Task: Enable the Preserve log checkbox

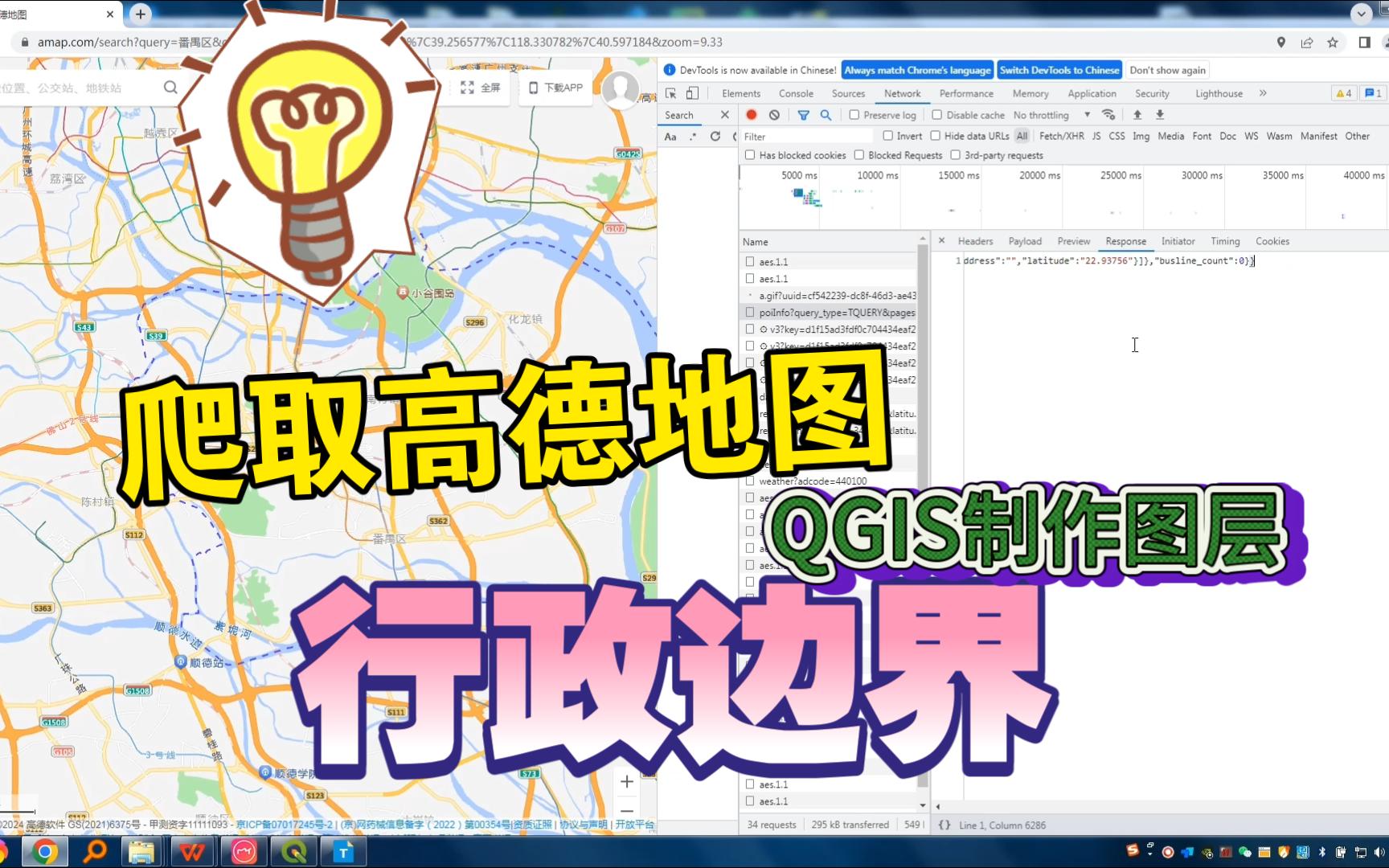Action: point(855,115)
